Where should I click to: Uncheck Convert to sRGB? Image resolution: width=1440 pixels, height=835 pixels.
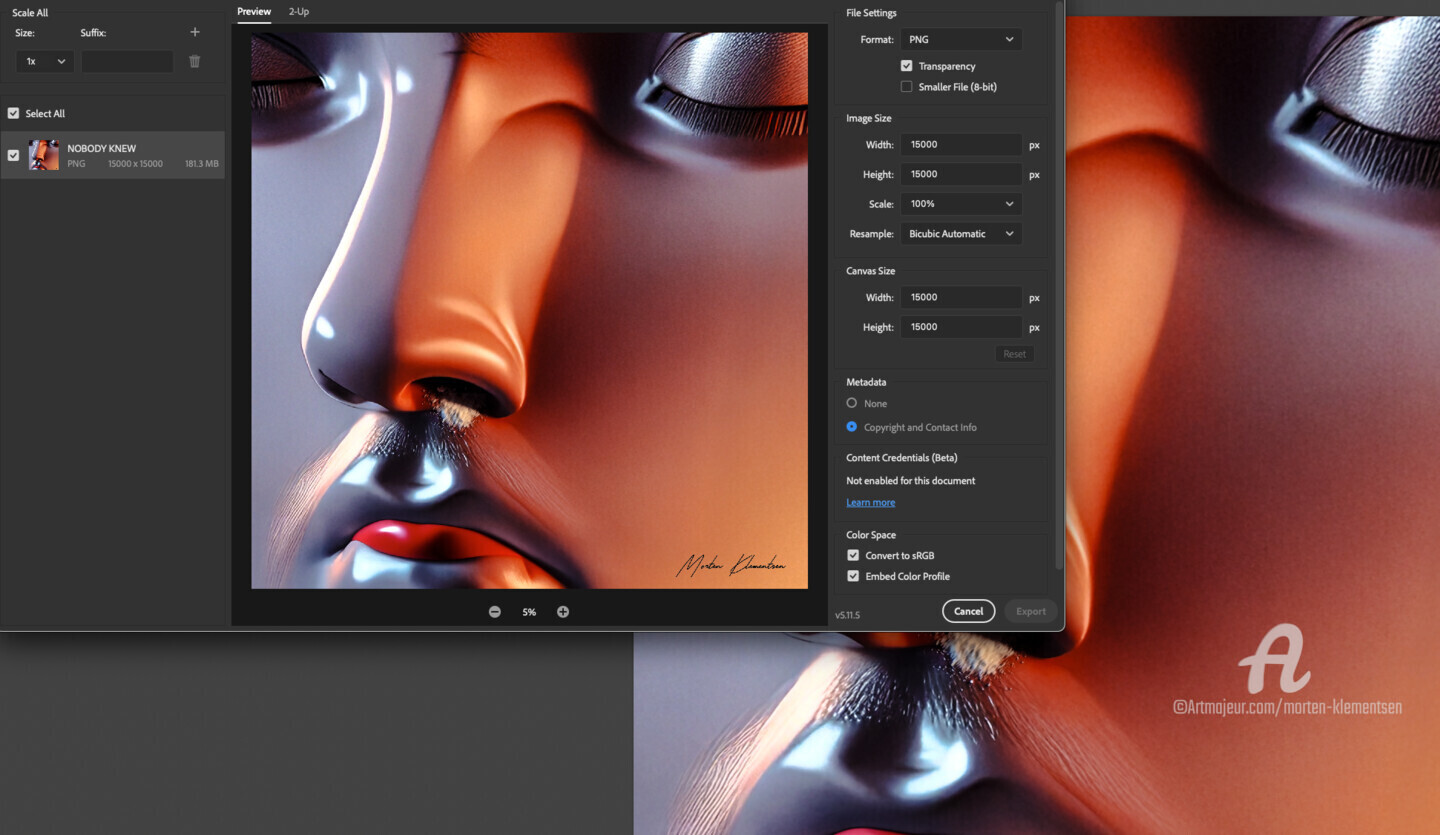tap(853, 555)
